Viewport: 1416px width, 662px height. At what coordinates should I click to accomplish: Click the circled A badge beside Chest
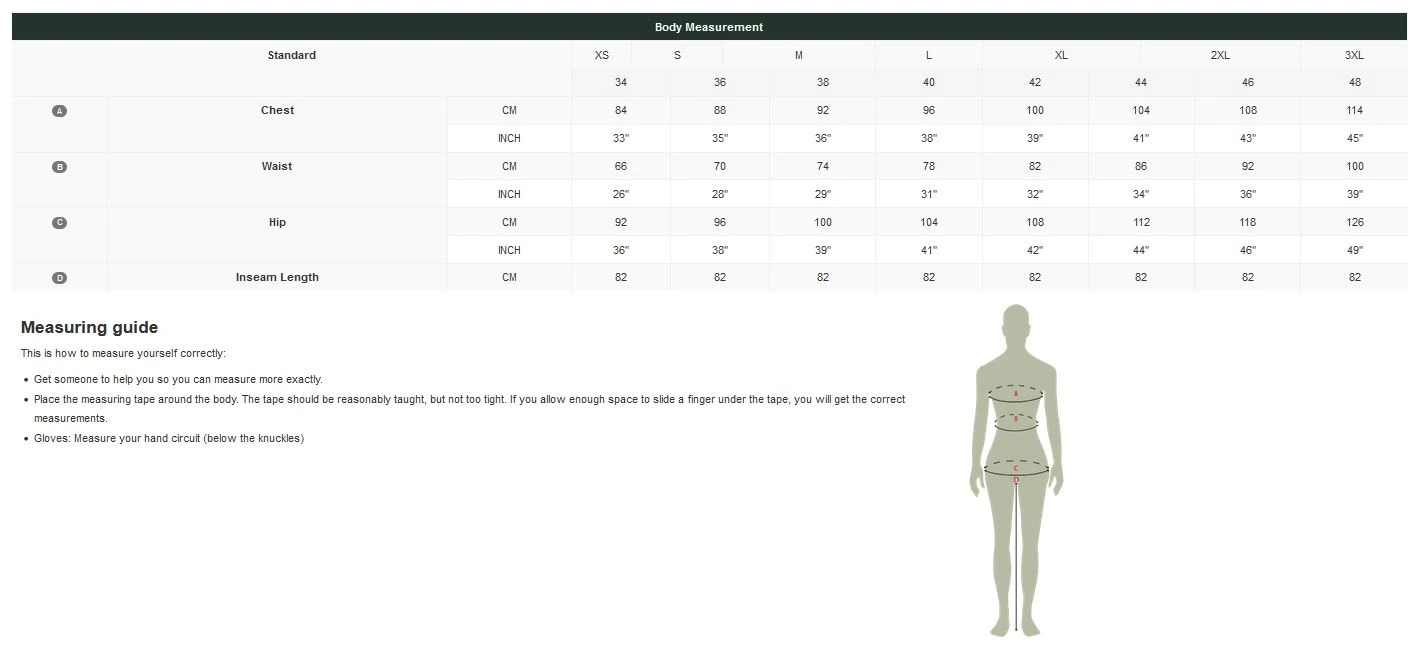click(59, 111)
